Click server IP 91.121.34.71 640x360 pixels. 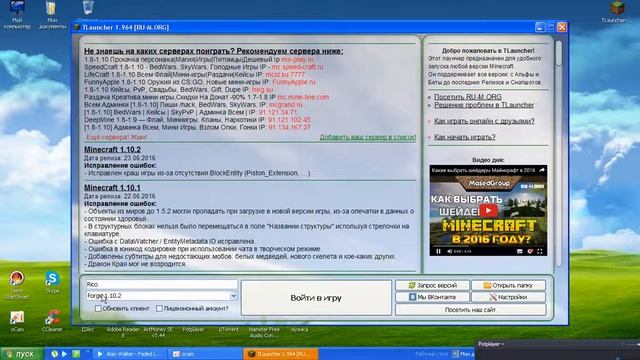[x=278, y=112]
